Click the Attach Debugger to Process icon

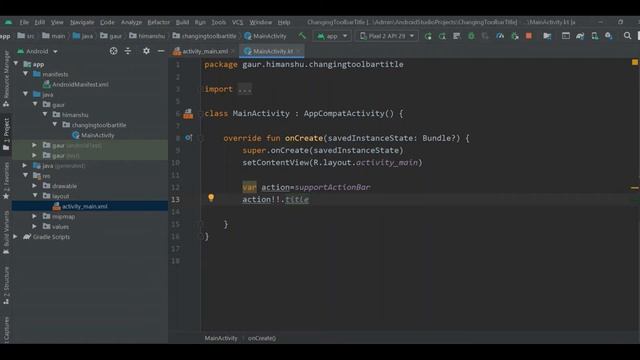coord(515,36)
